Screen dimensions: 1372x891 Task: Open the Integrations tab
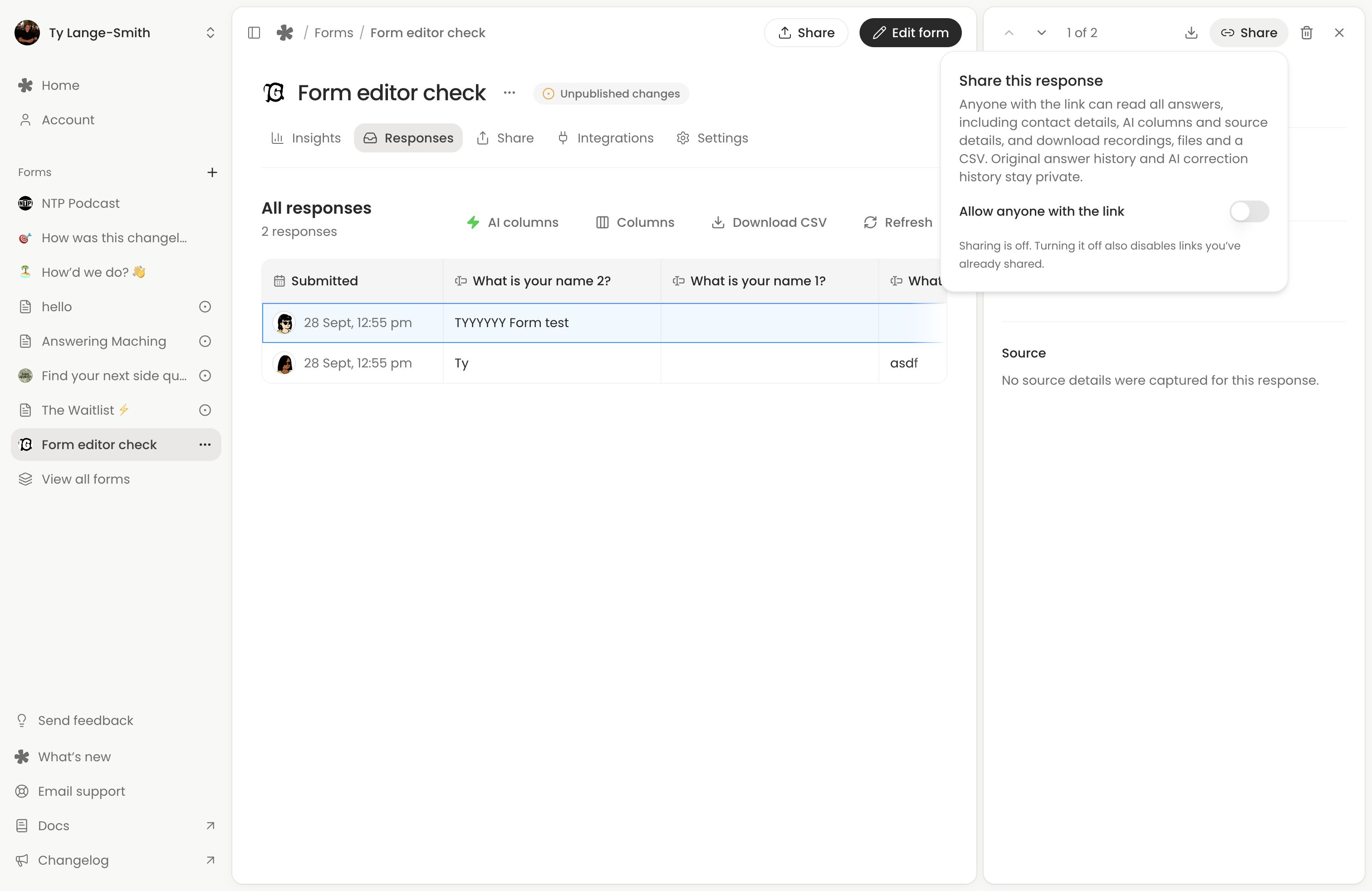[605, 138]
